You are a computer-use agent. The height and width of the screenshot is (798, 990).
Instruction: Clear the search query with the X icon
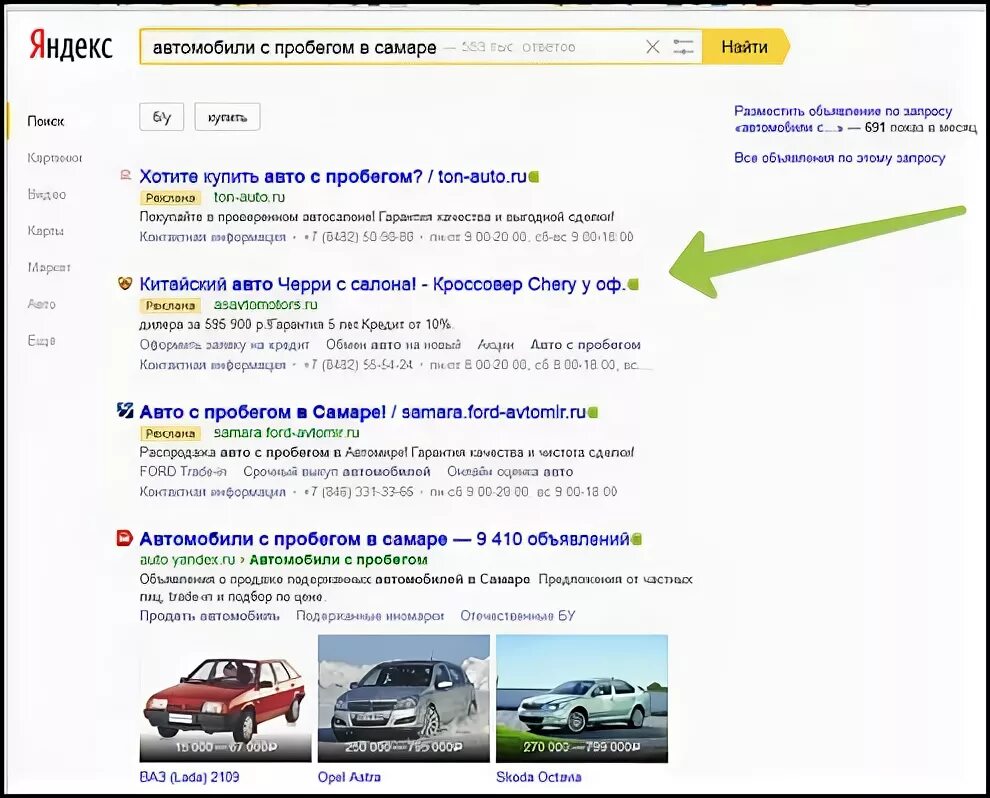[653, 47]
